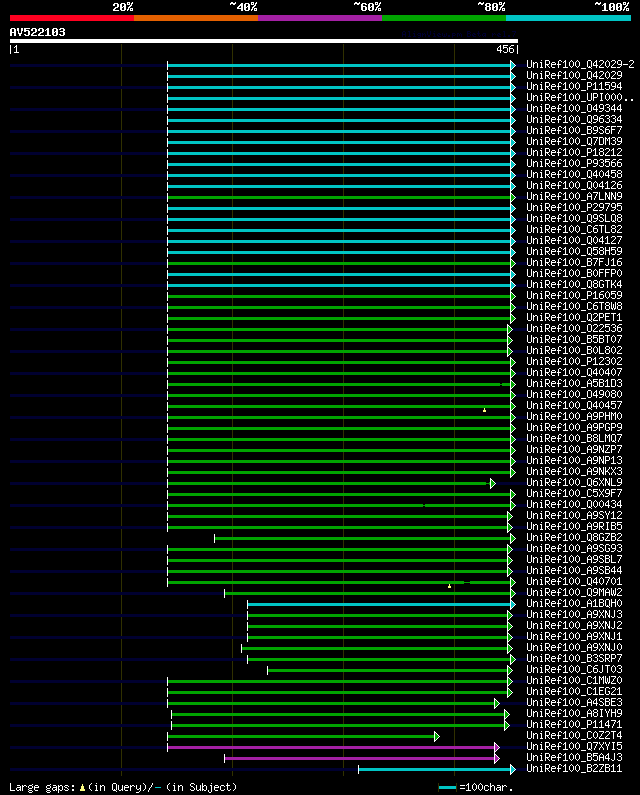640x795 pixels.
Task: Click the green alignment bar for UniRef100_C0Z2T4
Action: (301, 736)
